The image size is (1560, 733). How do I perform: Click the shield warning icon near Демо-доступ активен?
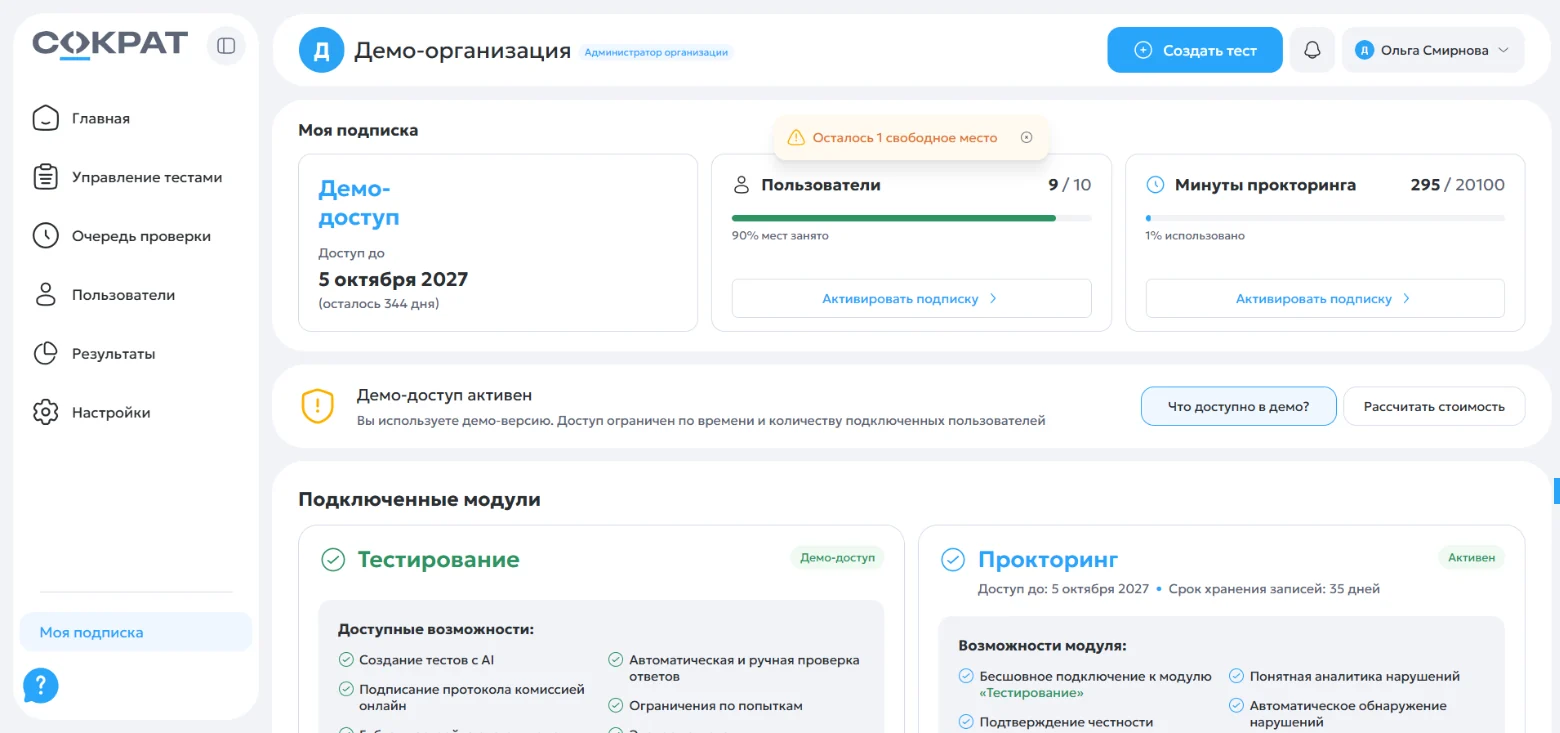(317, 406)
